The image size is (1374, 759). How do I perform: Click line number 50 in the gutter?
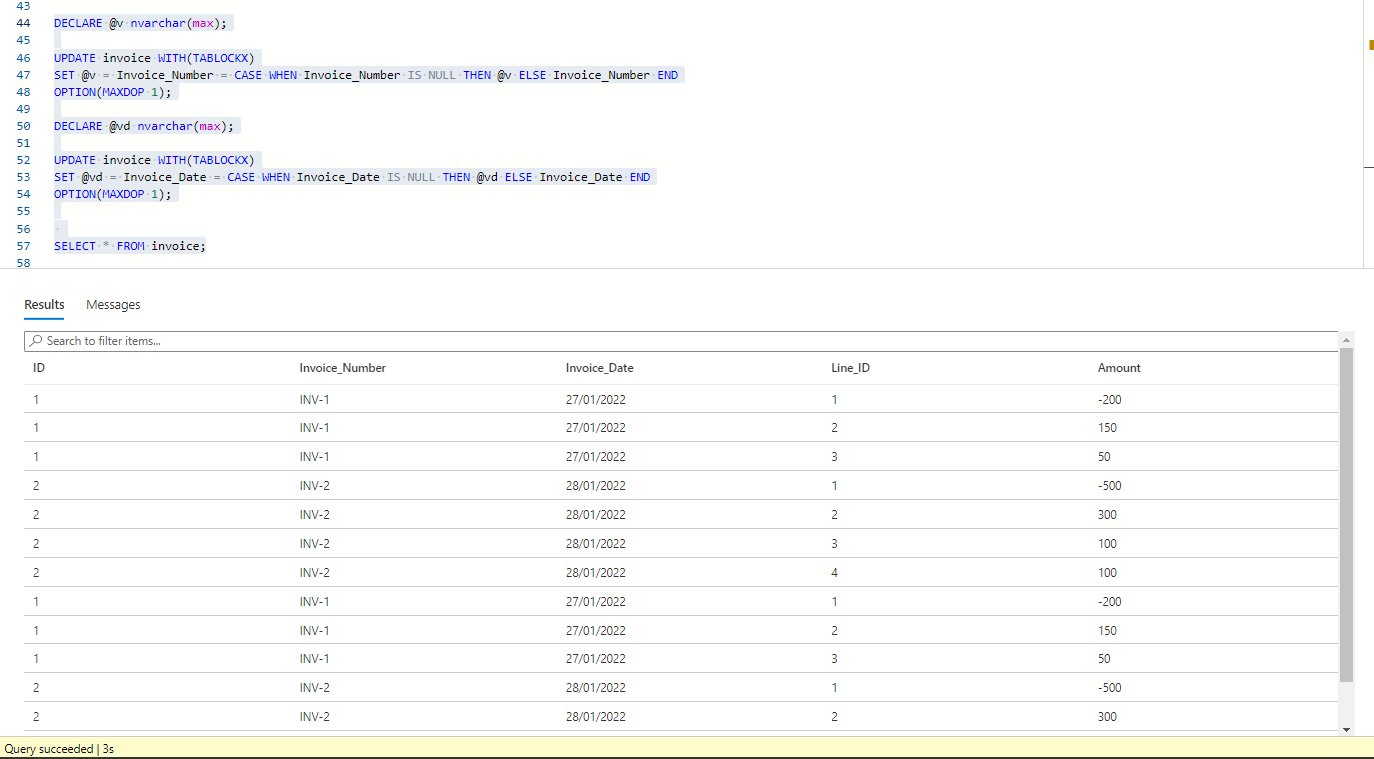pos(24,126)
